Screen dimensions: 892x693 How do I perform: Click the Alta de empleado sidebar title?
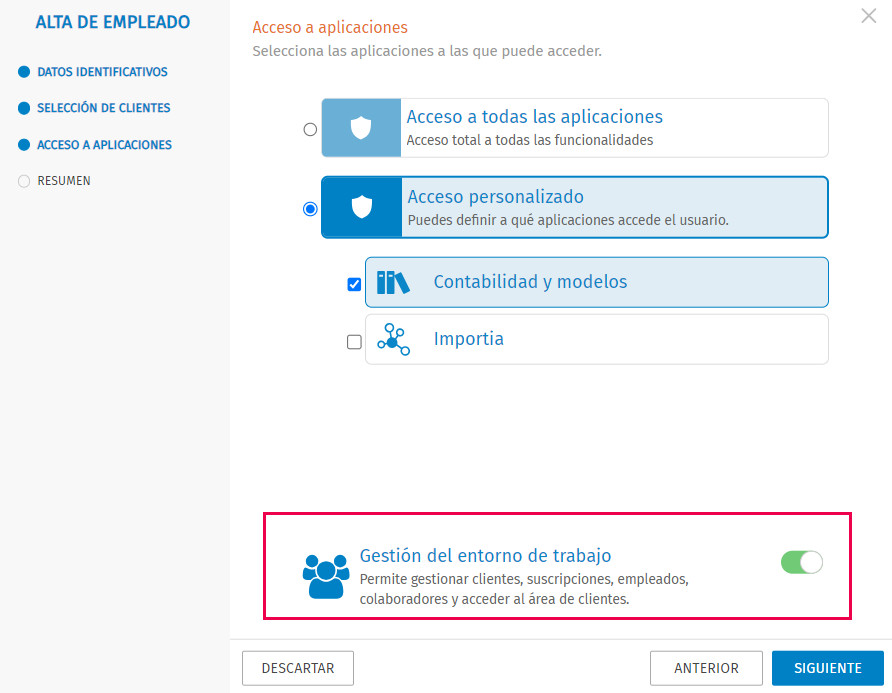(x=113, y=22)
